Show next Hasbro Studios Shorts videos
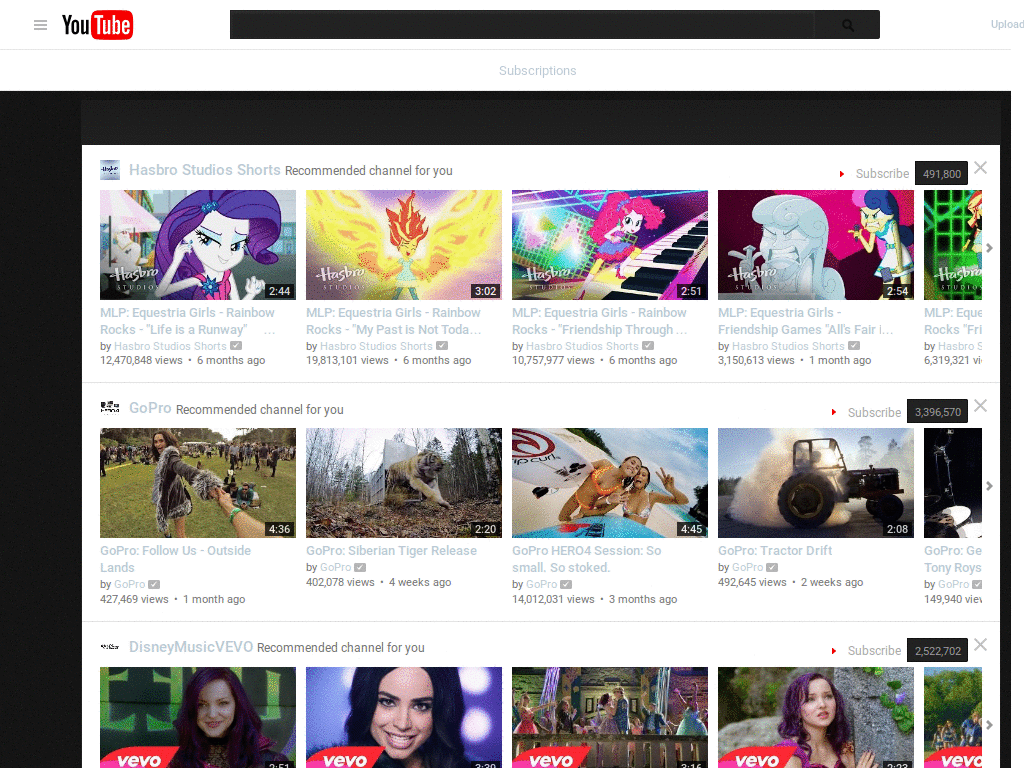The image size is (1024, 768). tap(989, 248)
